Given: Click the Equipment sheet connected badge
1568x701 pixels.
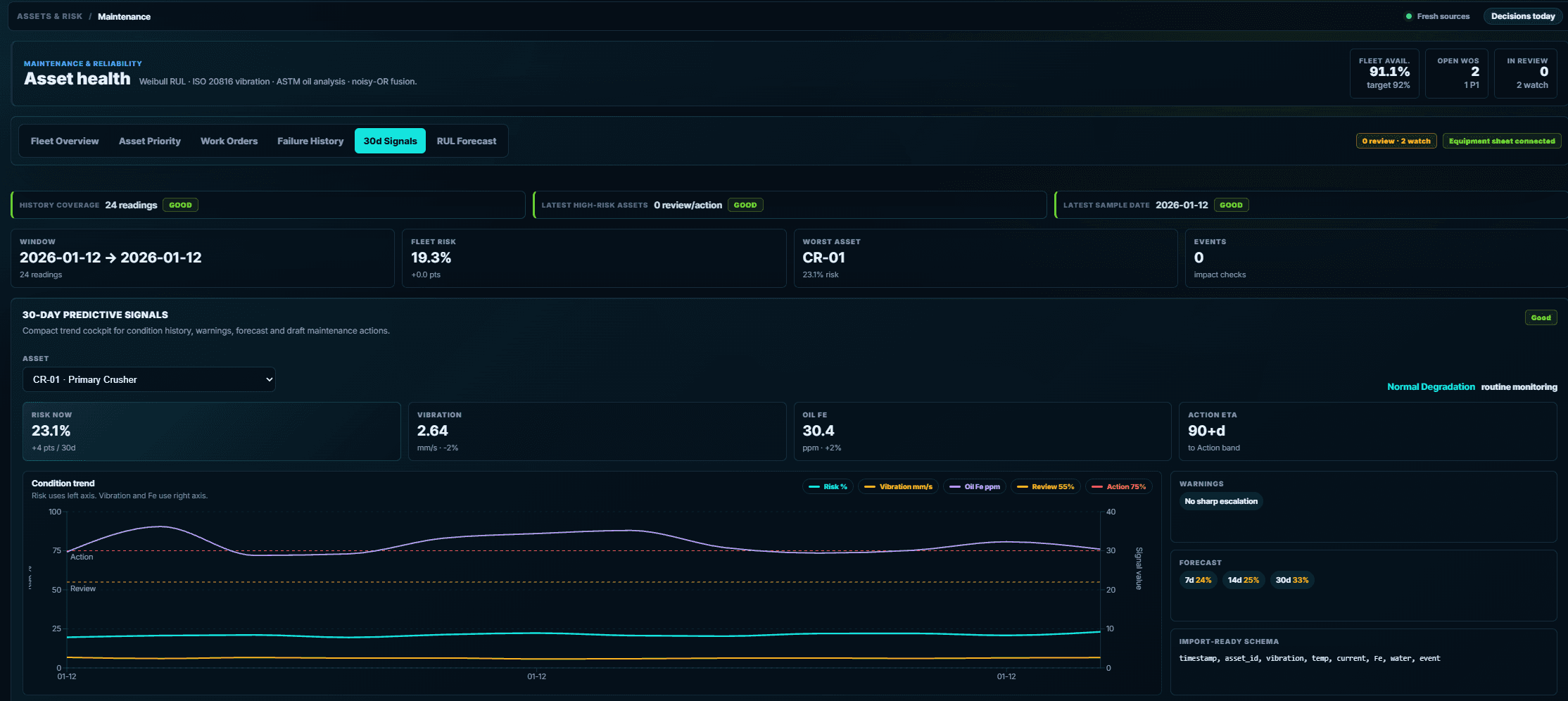Looking at the screenshot, I should coord(1502,141).
